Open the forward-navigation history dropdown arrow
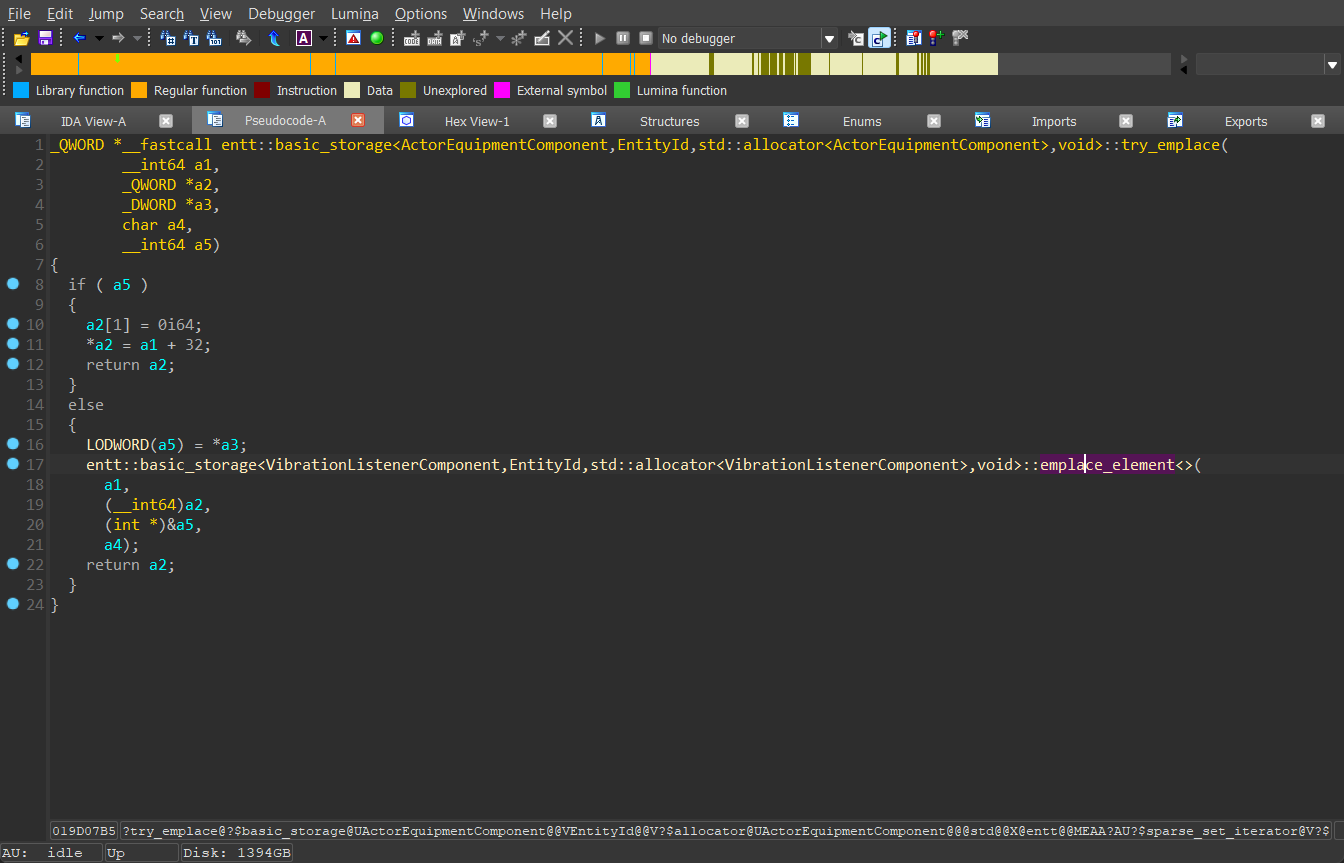Viewport: 1344px width, 863px height. click(x=137, y=38)
